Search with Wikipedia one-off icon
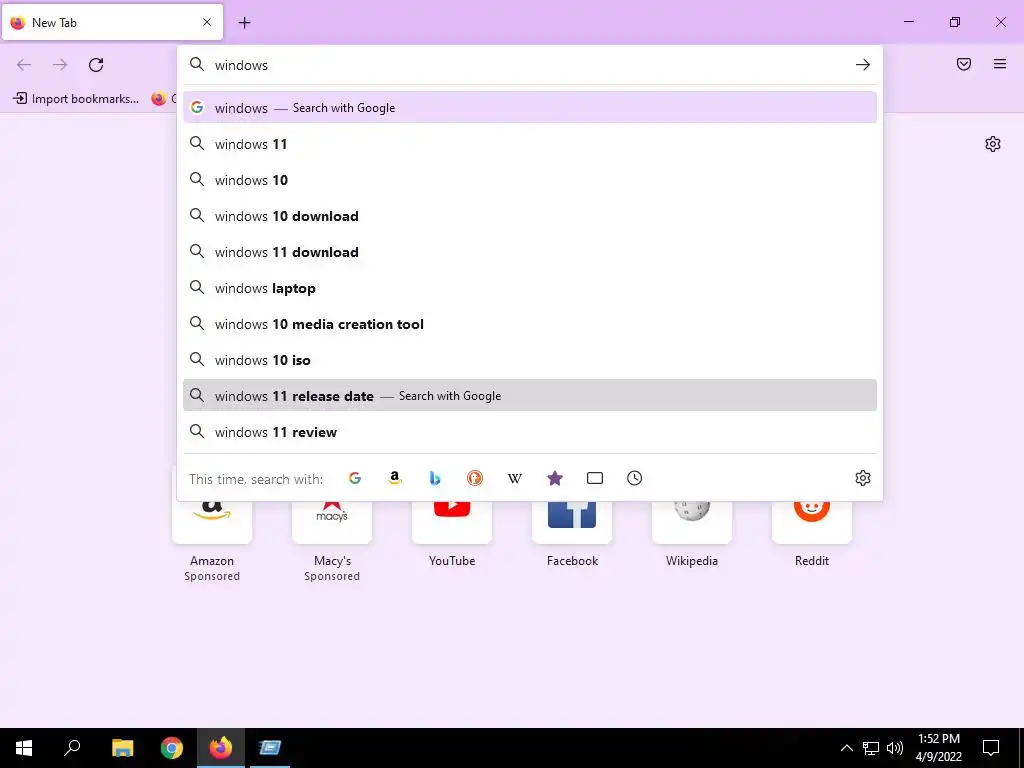The image size is (1024, 768). tap(515, 478)
